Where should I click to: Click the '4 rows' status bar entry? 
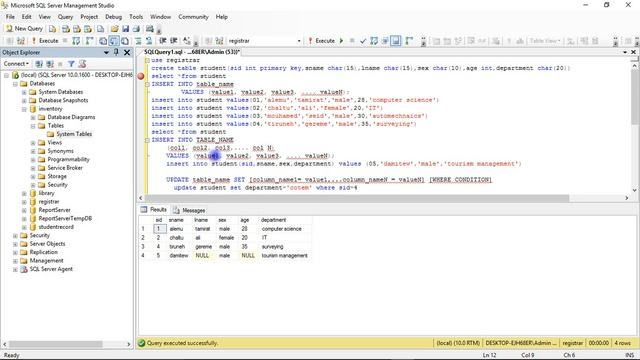click(622, 343)
